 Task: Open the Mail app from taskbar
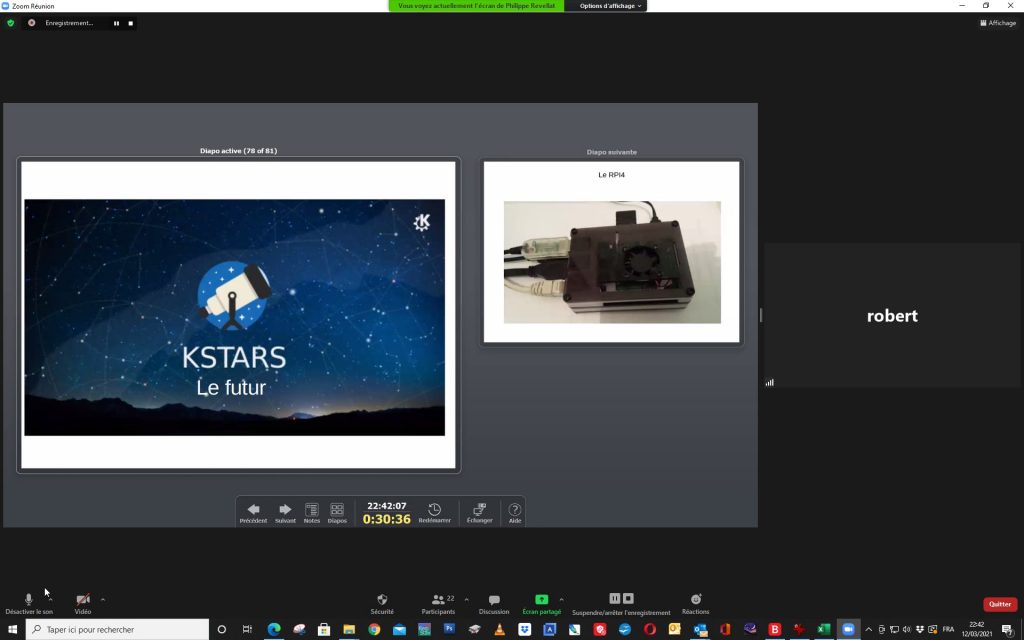pos(399,630)
